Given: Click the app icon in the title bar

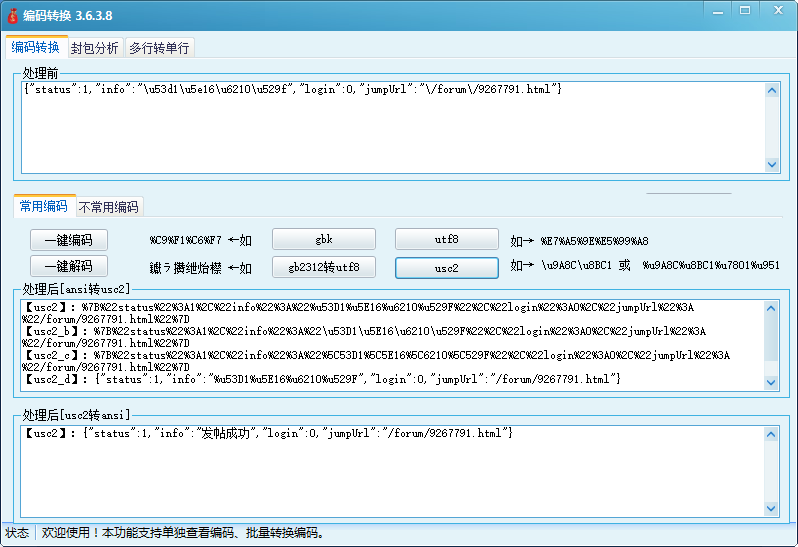Looking at the screenshot, I should coord(12,16).
